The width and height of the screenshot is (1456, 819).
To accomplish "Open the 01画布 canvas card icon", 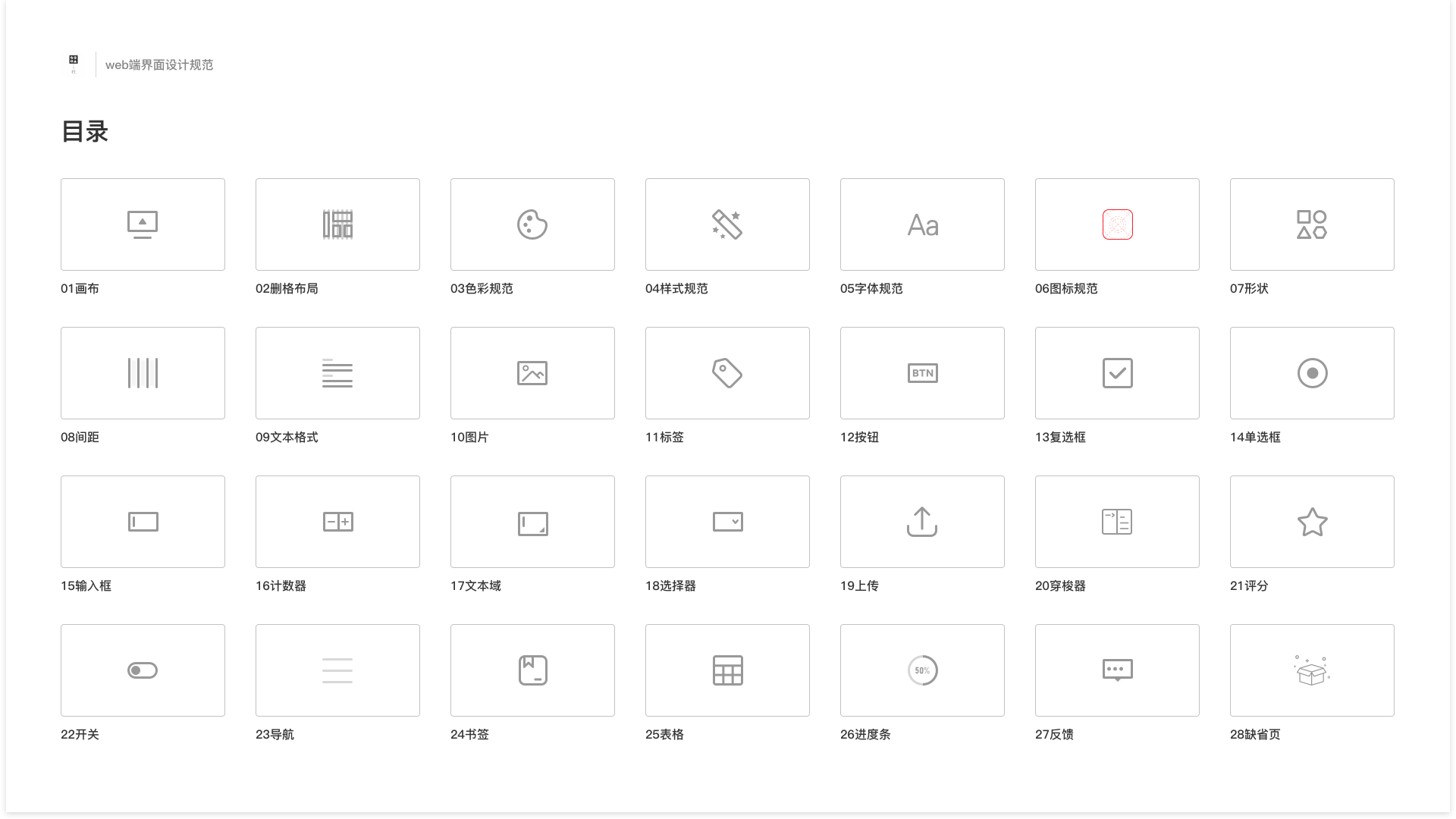I will 143,224.
